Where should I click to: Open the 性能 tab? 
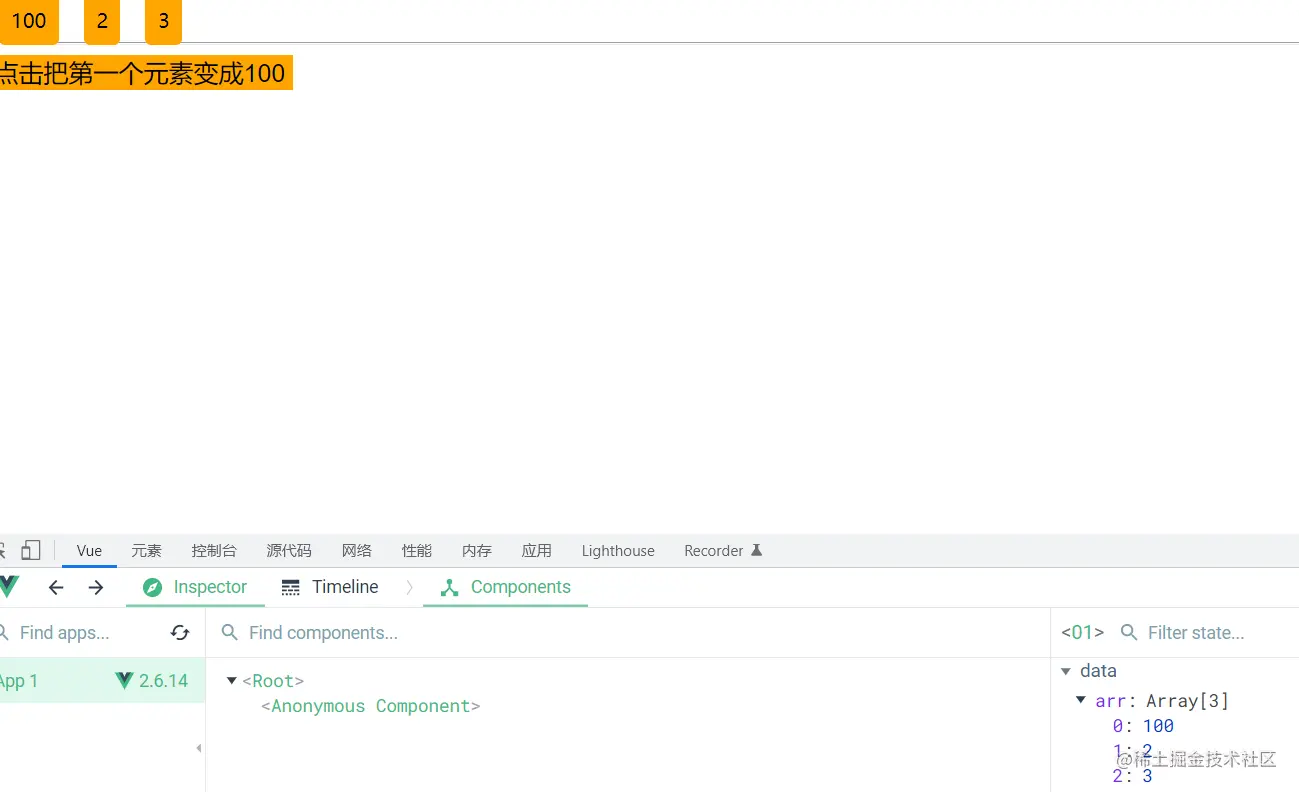417,551
